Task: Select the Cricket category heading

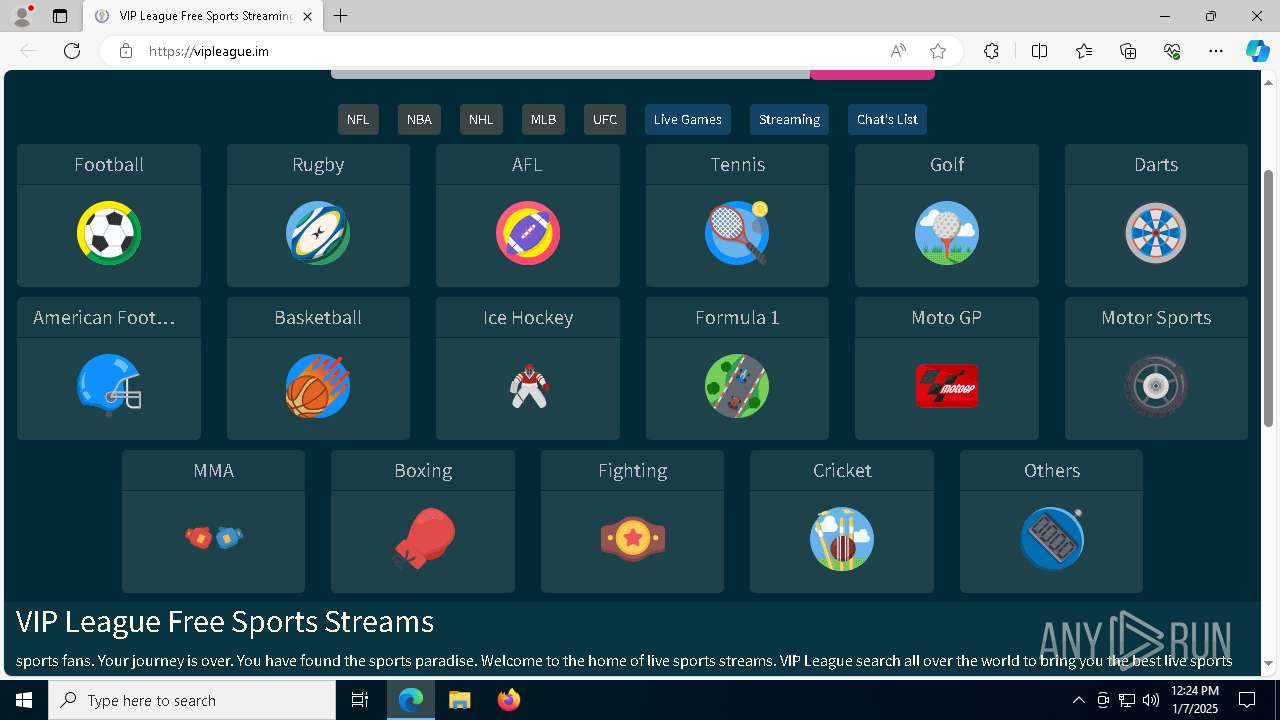Action: point(842,470)
